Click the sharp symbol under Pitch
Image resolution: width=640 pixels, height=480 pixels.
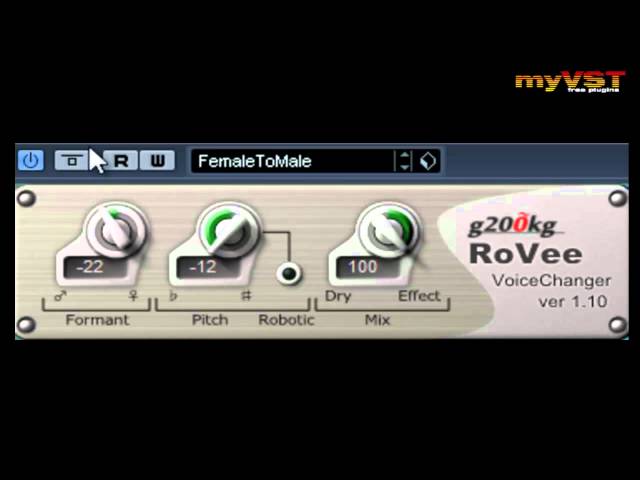pos(246,296)
